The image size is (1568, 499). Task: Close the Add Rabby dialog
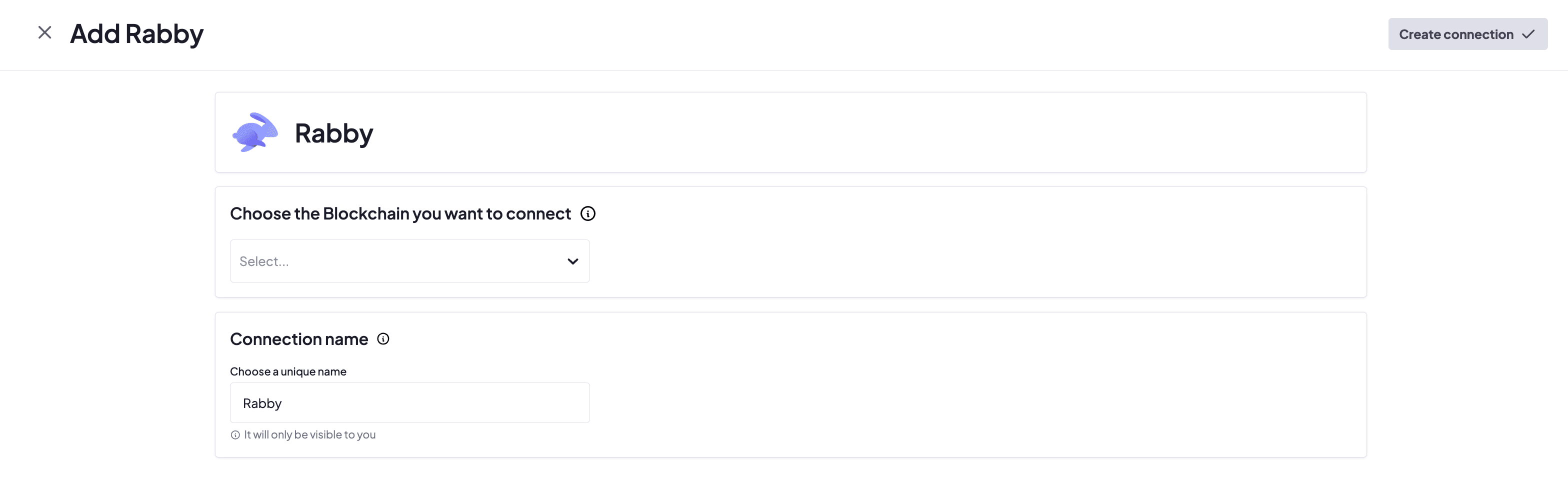44,33
